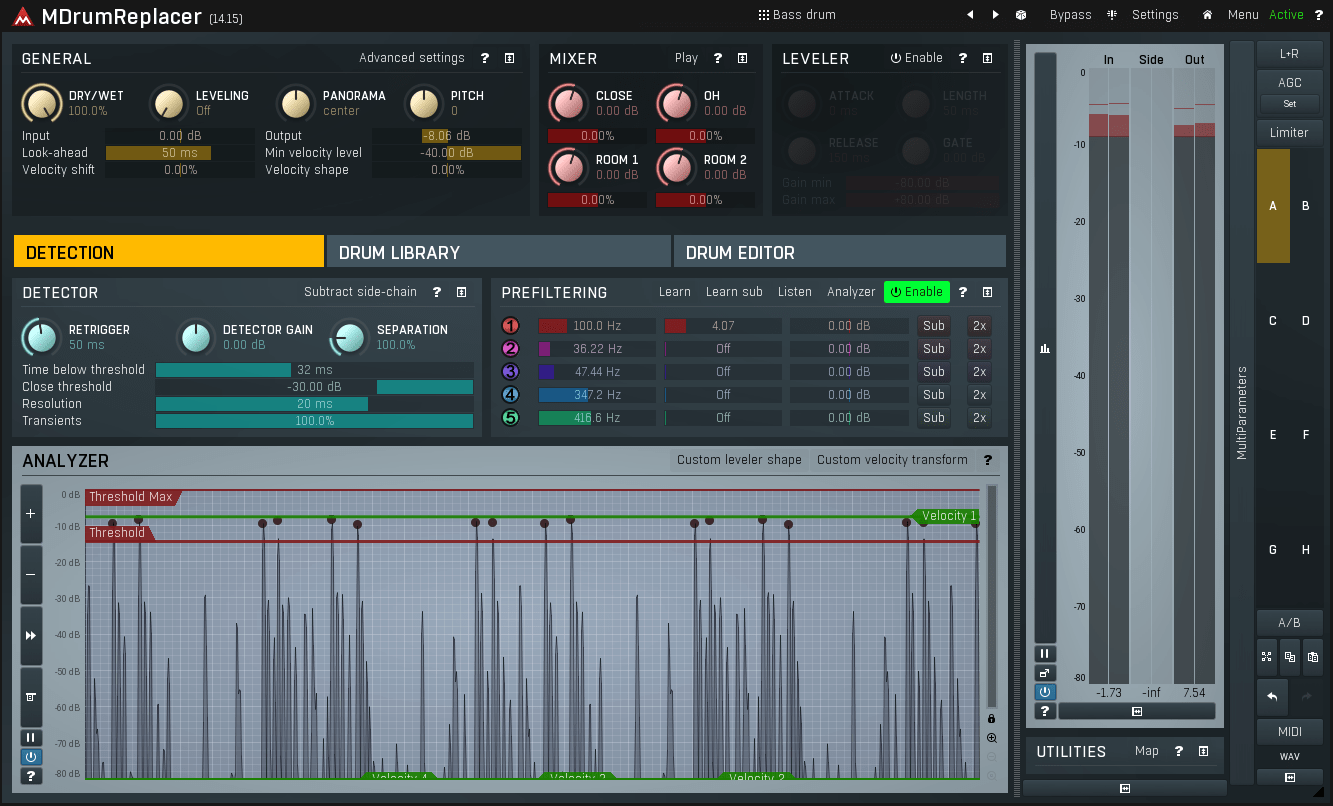Toggle prefilter band 2 on/off
This screenshot has height=806, width=1333.
(x=511, y=349)
